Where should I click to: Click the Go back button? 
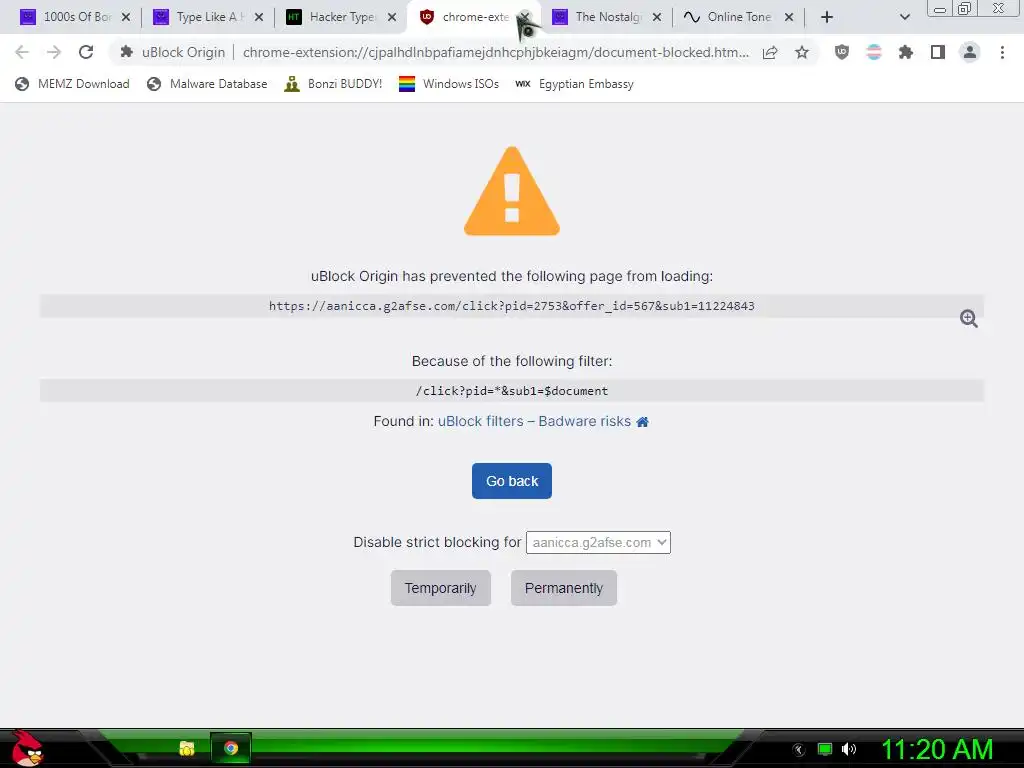click(511, 481)
